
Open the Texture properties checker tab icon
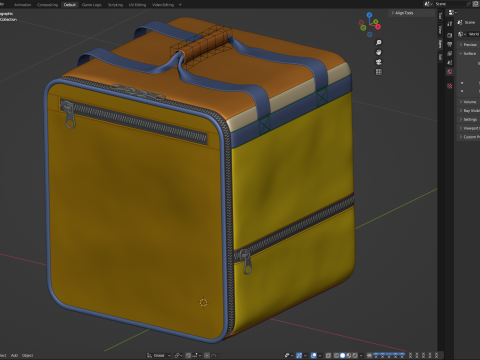[450, 86]
